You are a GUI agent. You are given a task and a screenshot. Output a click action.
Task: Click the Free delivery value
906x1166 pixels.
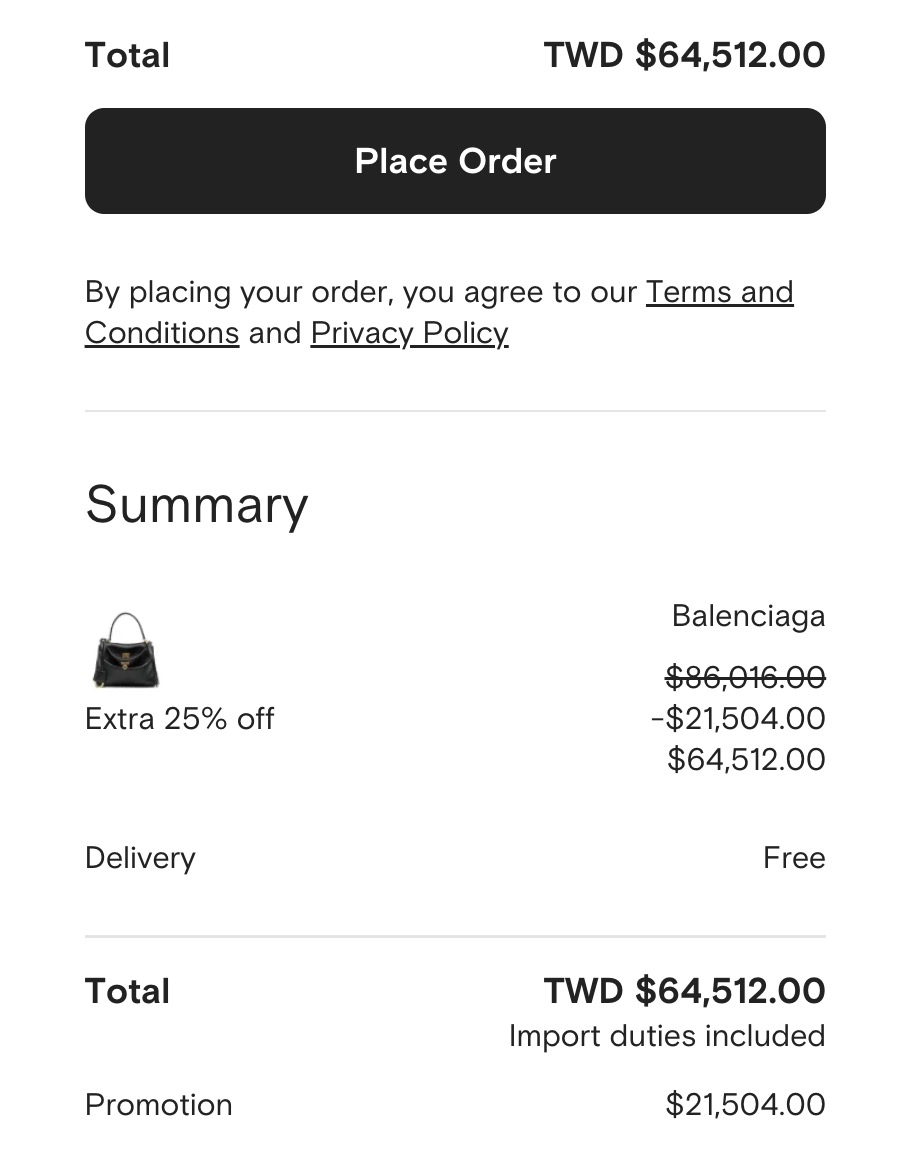(794, 858)
